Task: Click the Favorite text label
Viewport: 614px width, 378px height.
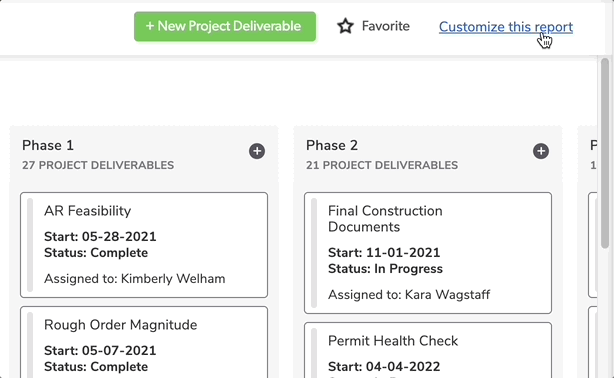Action: [x=386, y=26]
